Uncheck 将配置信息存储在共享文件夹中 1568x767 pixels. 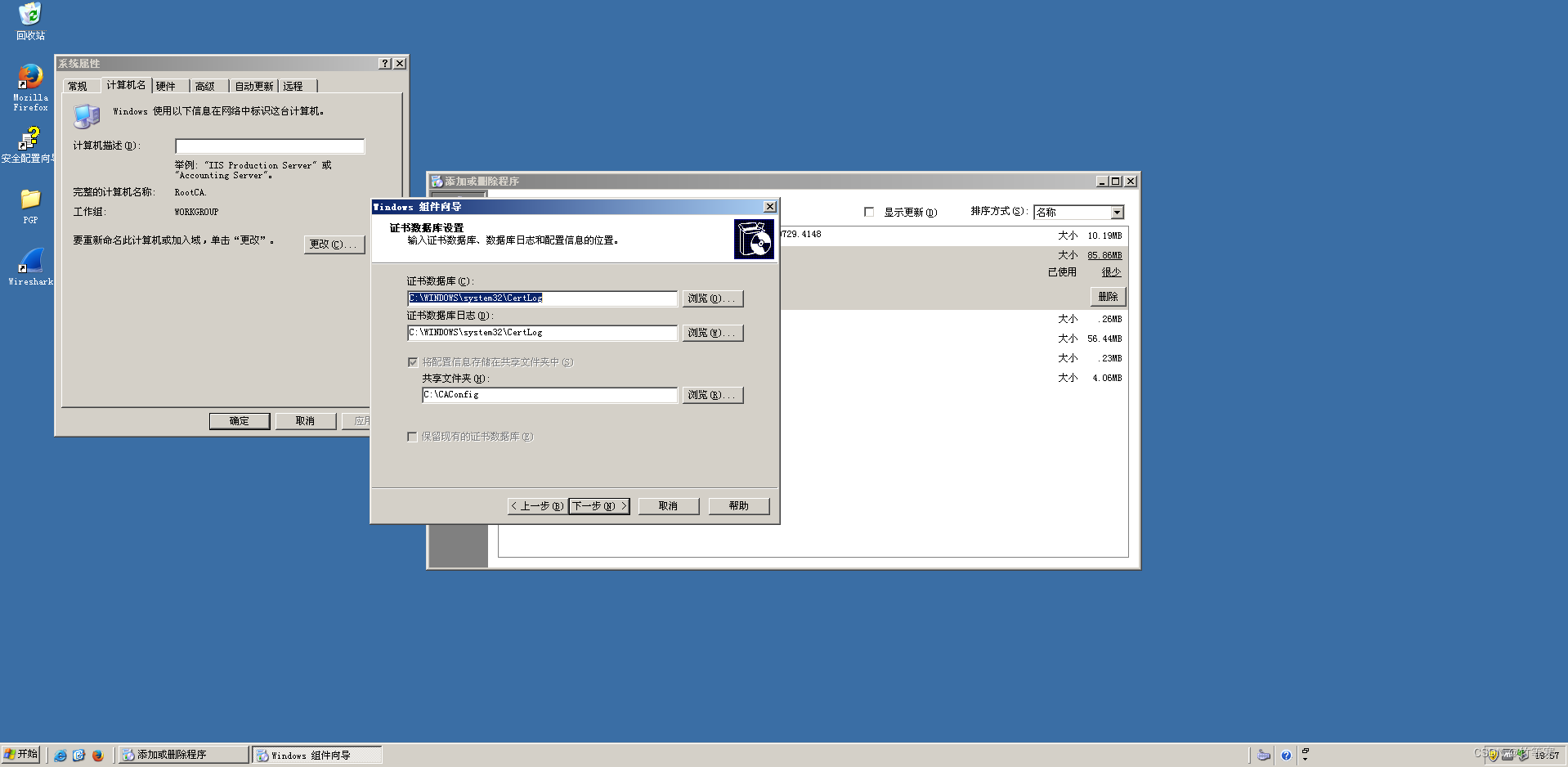point(413,361)
